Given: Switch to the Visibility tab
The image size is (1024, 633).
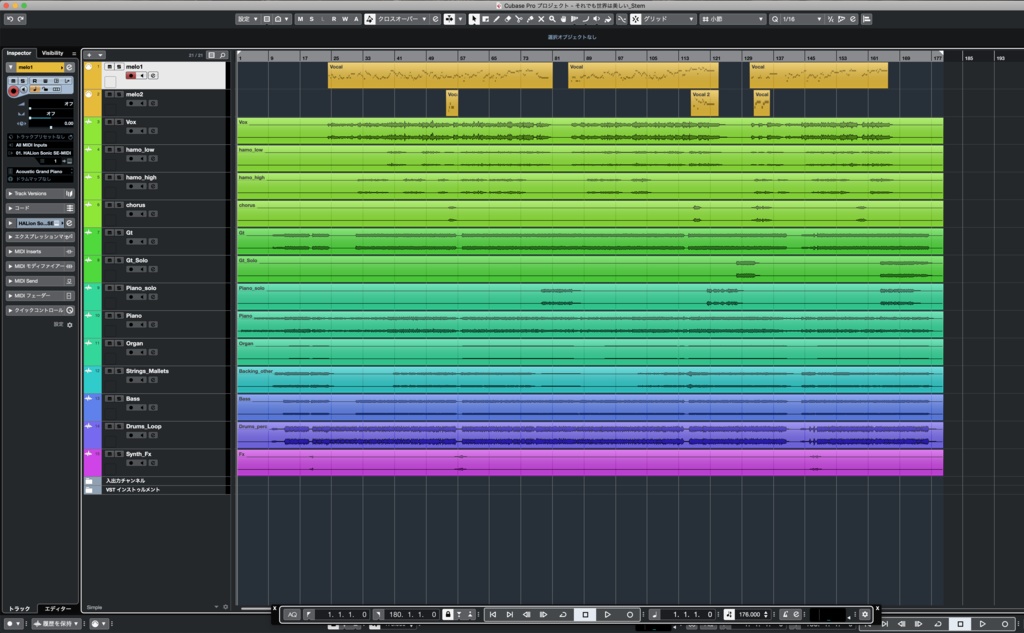Looking at the screenshot, I should pos(52,53).
